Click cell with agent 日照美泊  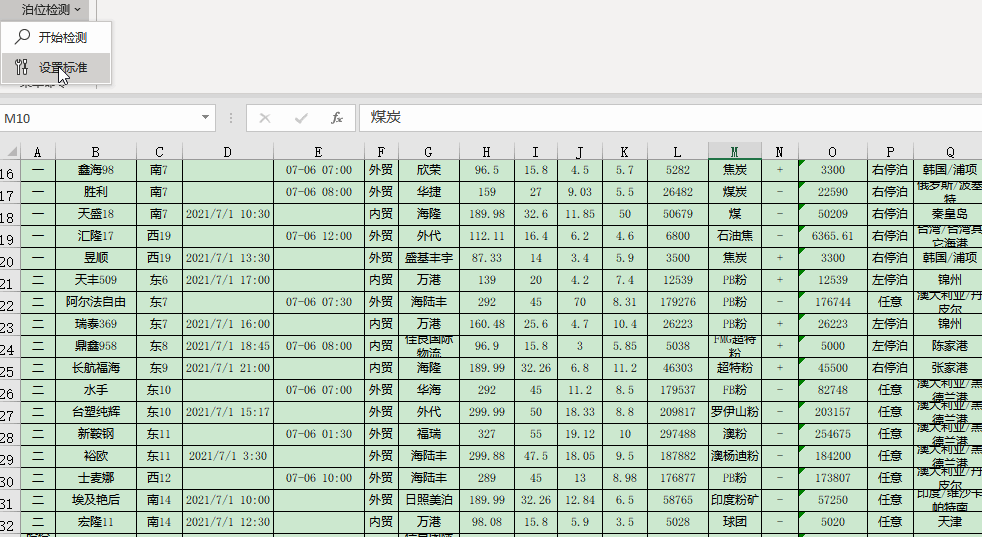(x=429, y=499)
